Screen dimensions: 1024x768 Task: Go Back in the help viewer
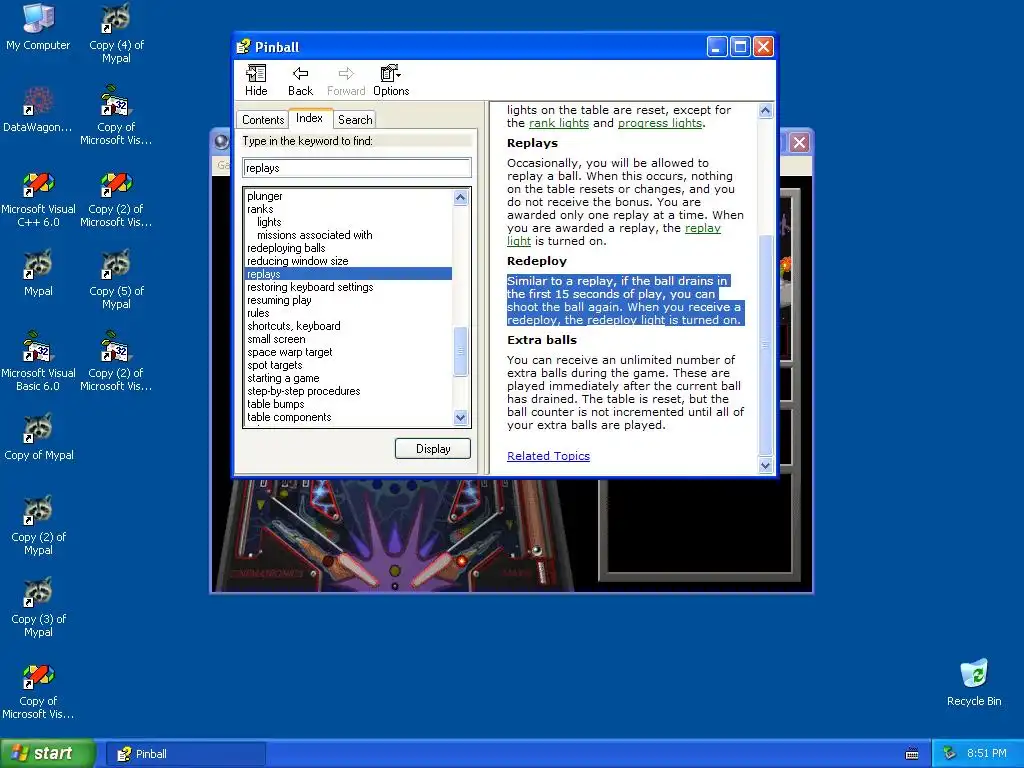pos(300,81)
